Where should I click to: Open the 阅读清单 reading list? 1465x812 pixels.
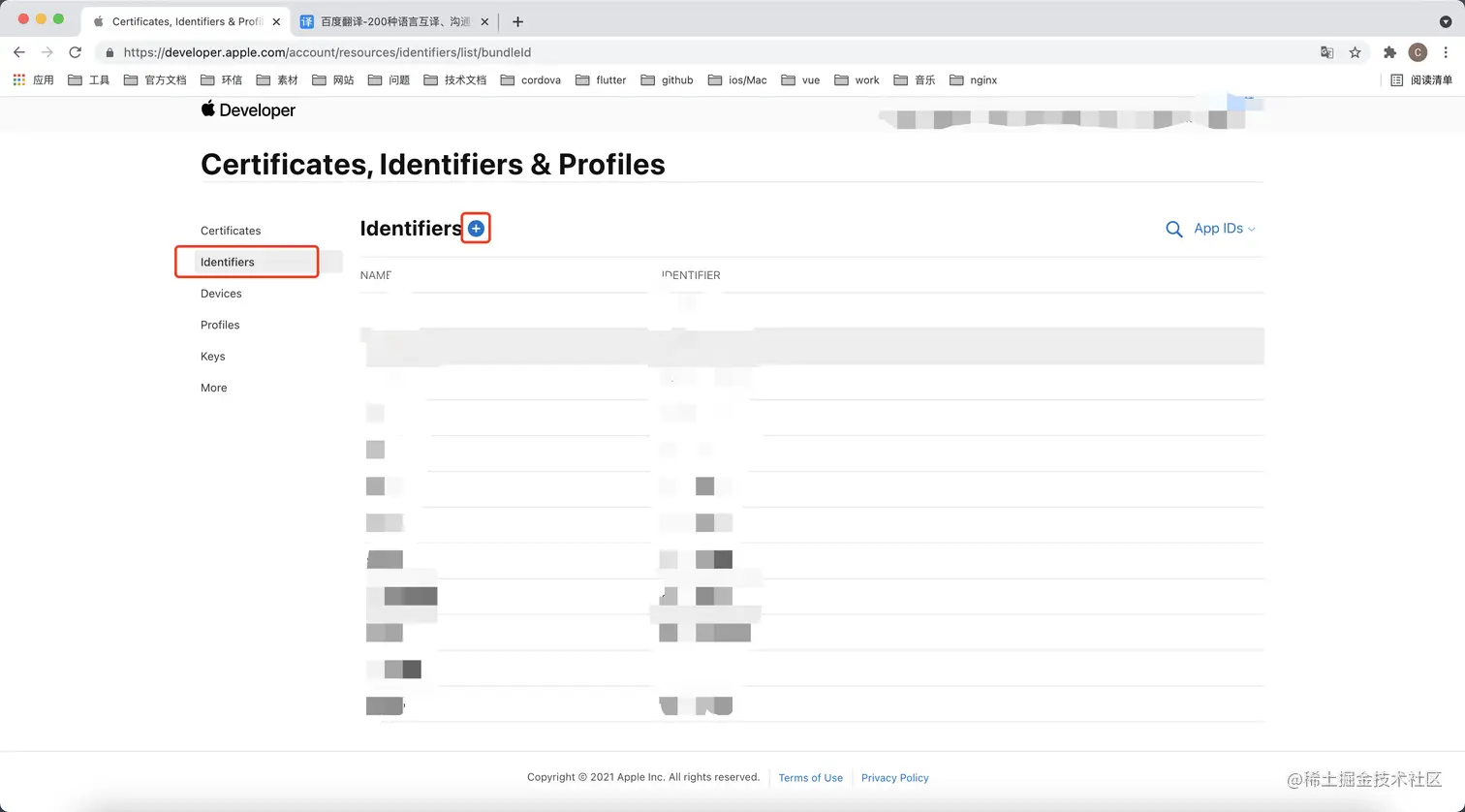point(1421,80)
